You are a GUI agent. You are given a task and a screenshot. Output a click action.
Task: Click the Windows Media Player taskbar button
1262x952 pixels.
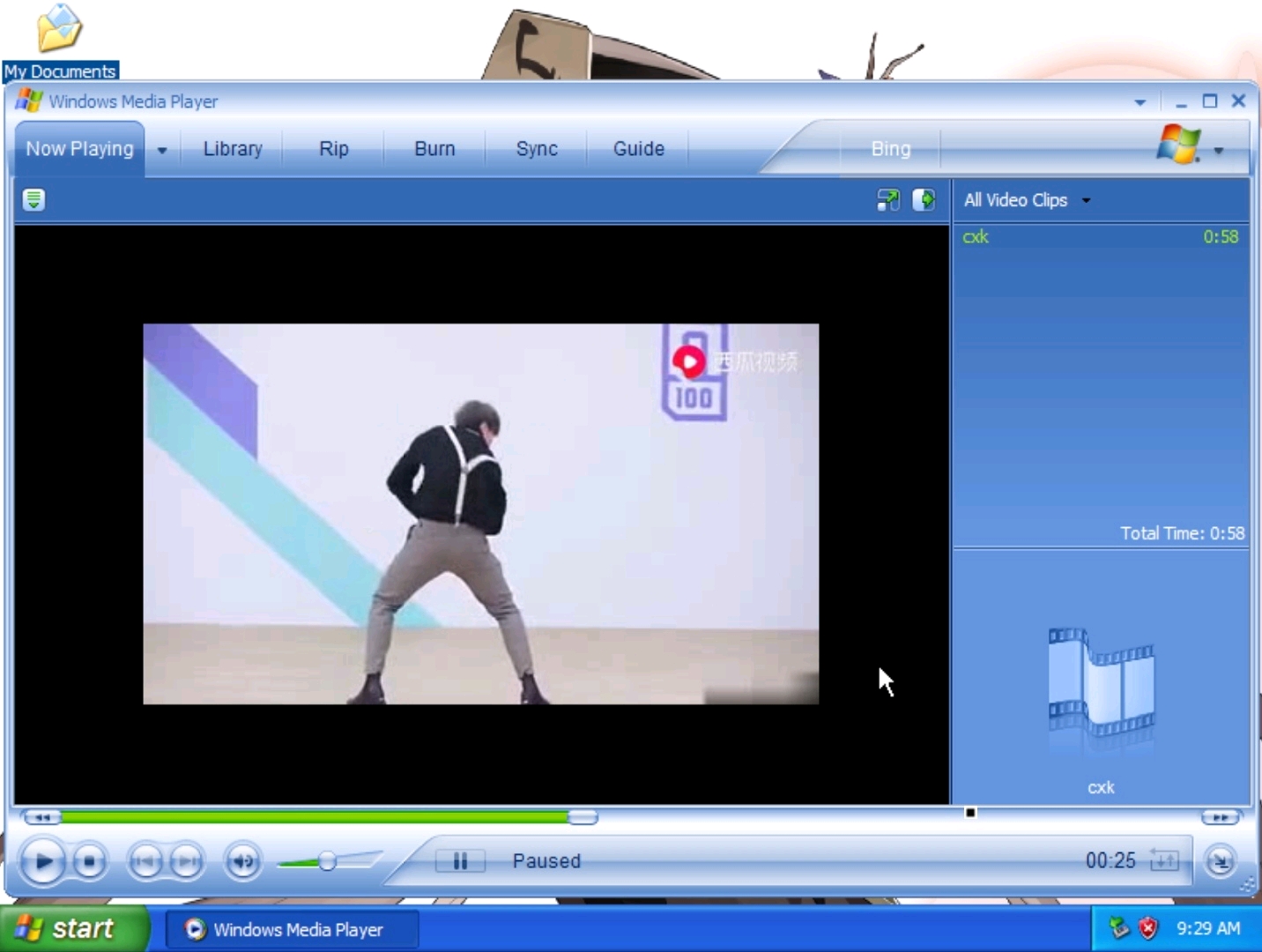coord(292,930)
